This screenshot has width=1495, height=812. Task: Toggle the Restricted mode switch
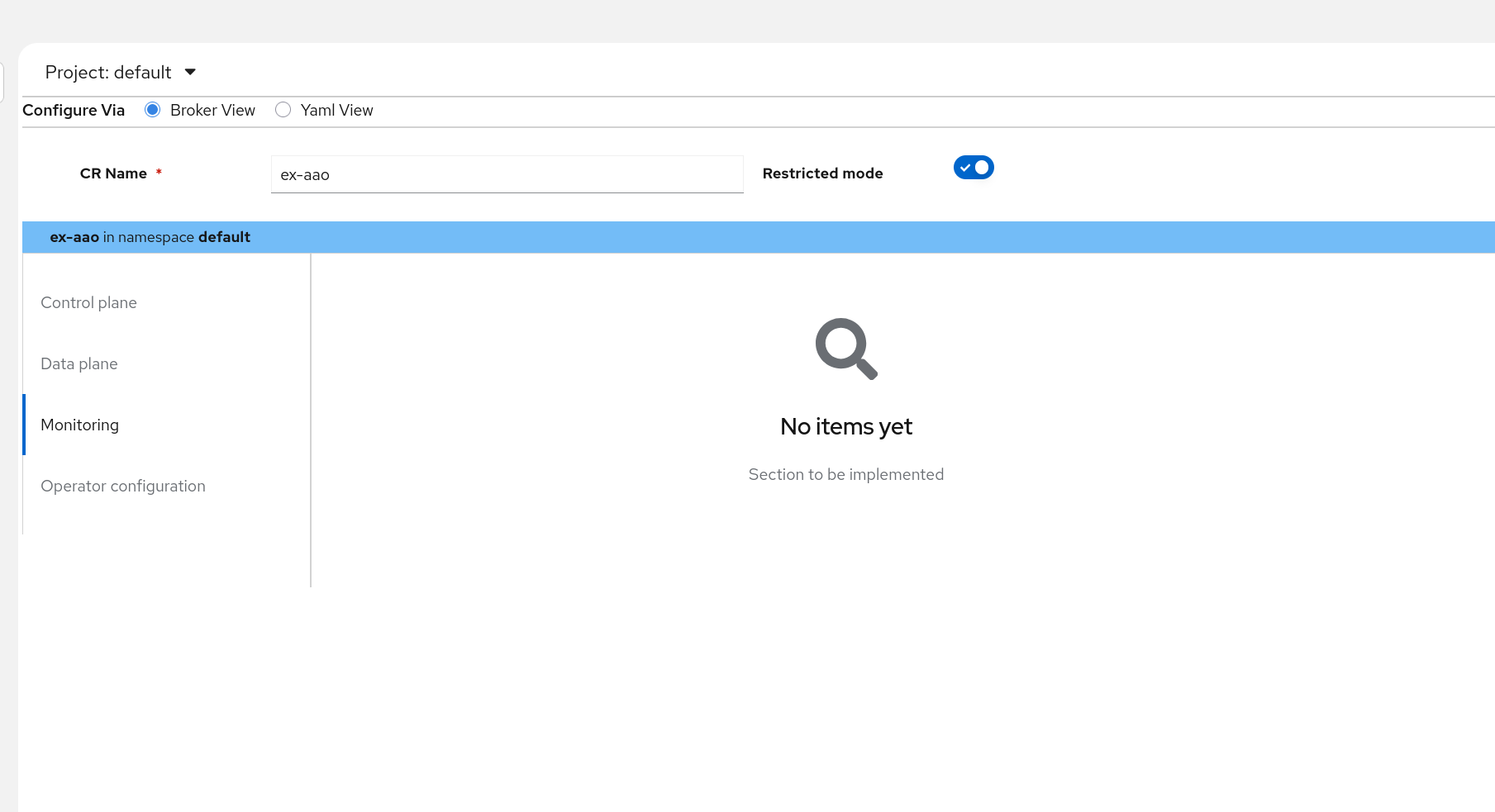(x=973, y=168)
